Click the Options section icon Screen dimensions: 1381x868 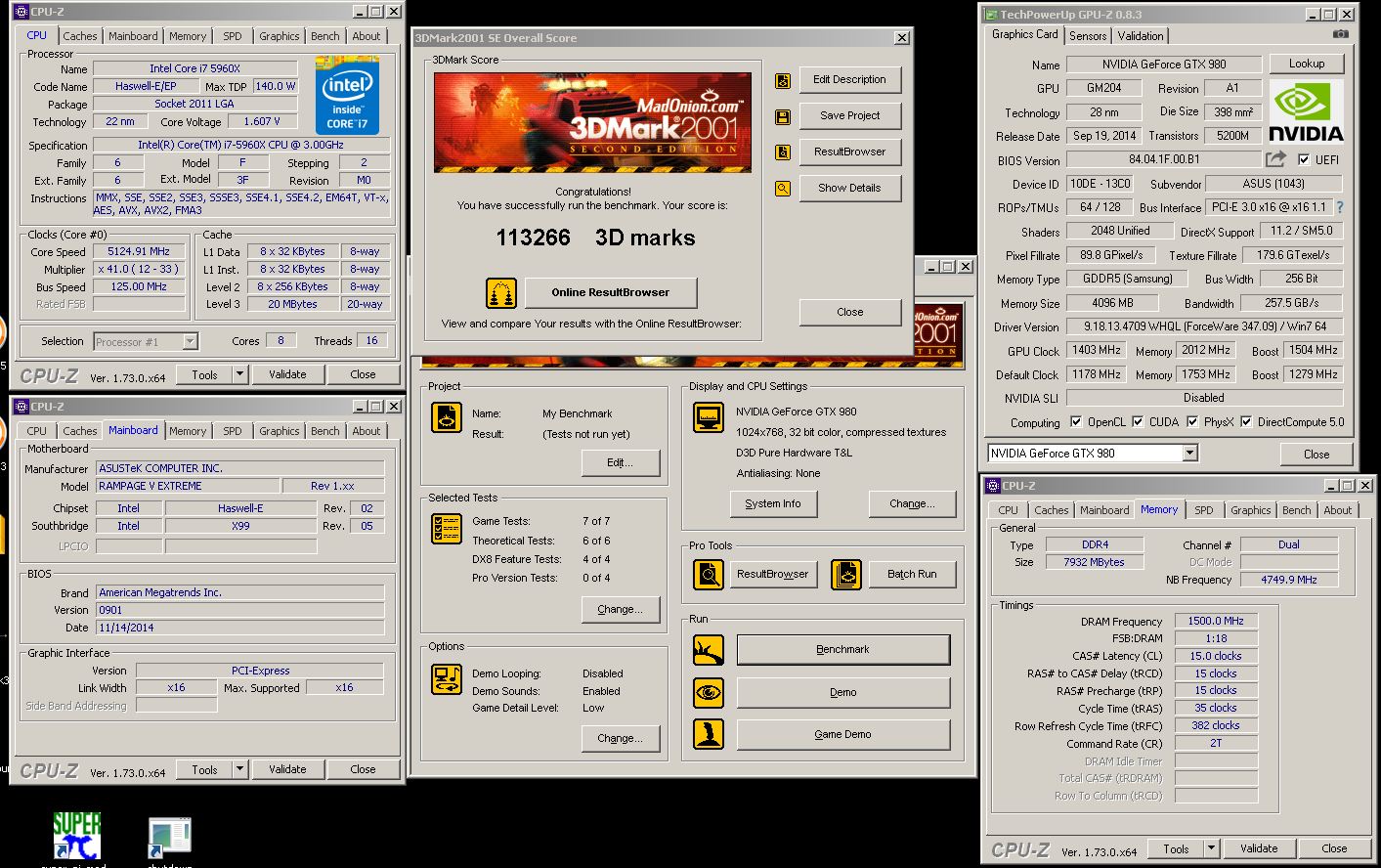(x=446, y=678)
